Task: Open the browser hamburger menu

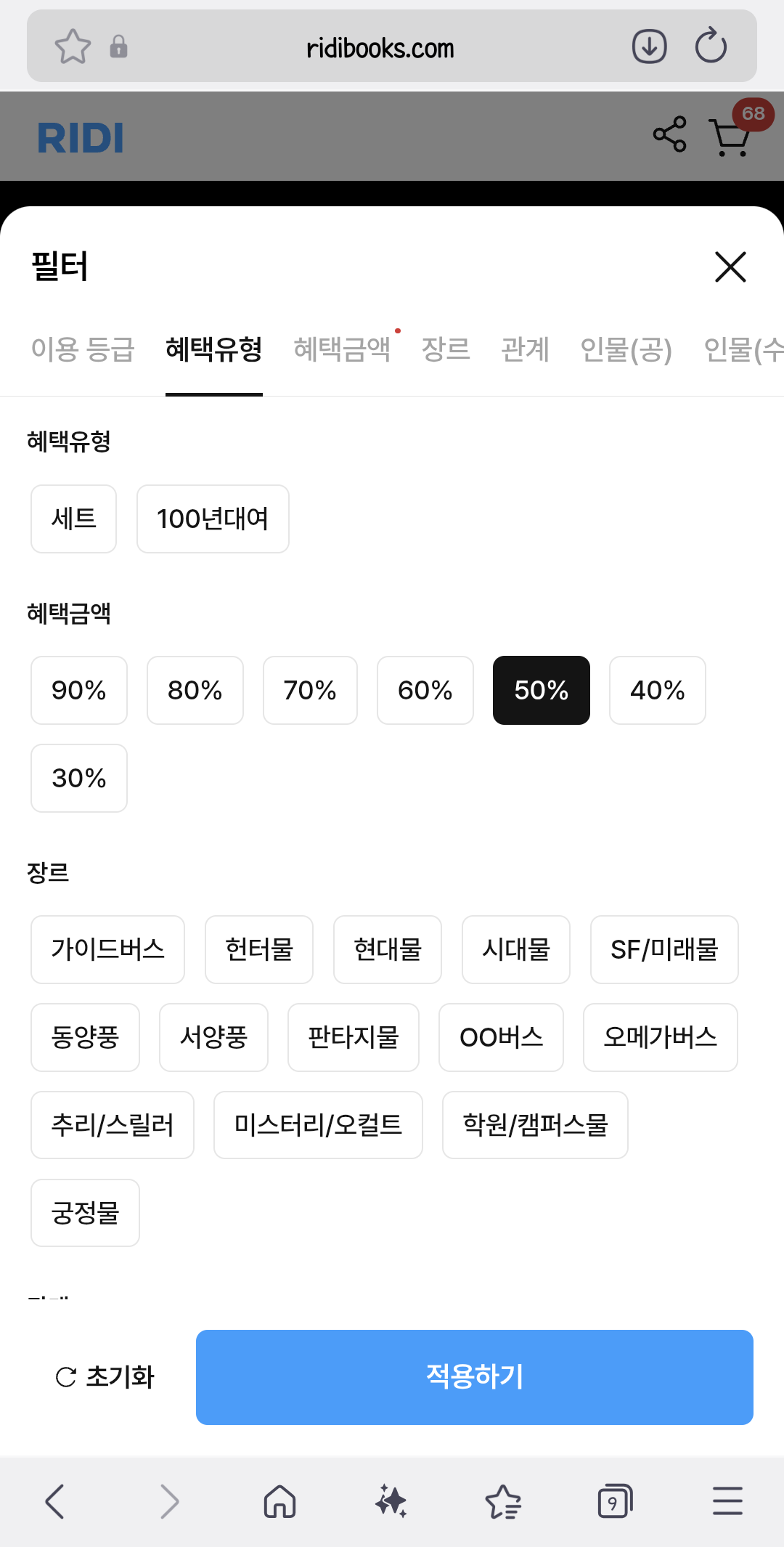Action: pyautogui.click(x=727, y=1501)
